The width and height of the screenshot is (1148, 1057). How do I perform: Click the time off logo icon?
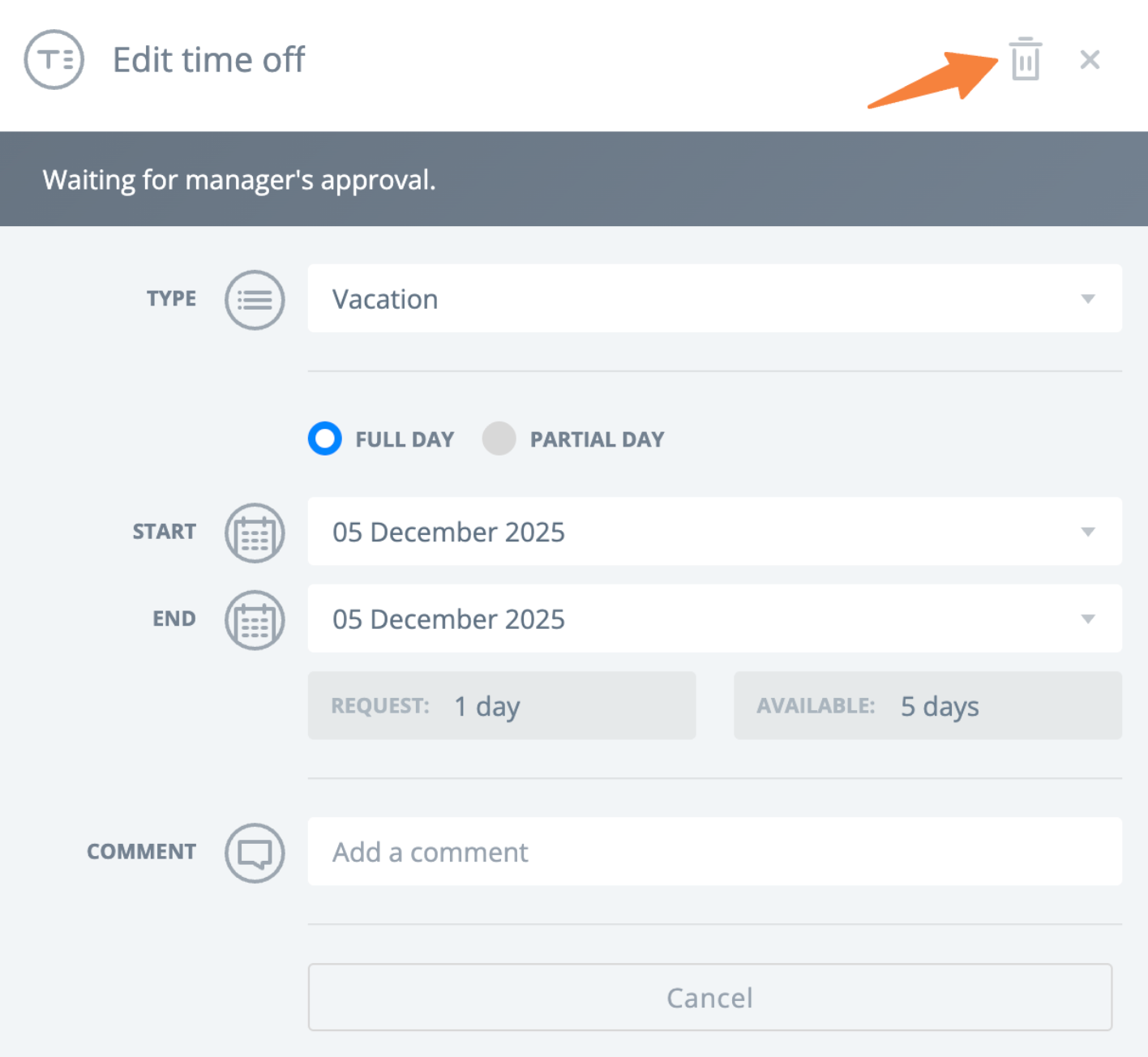[x=54, y=60]
